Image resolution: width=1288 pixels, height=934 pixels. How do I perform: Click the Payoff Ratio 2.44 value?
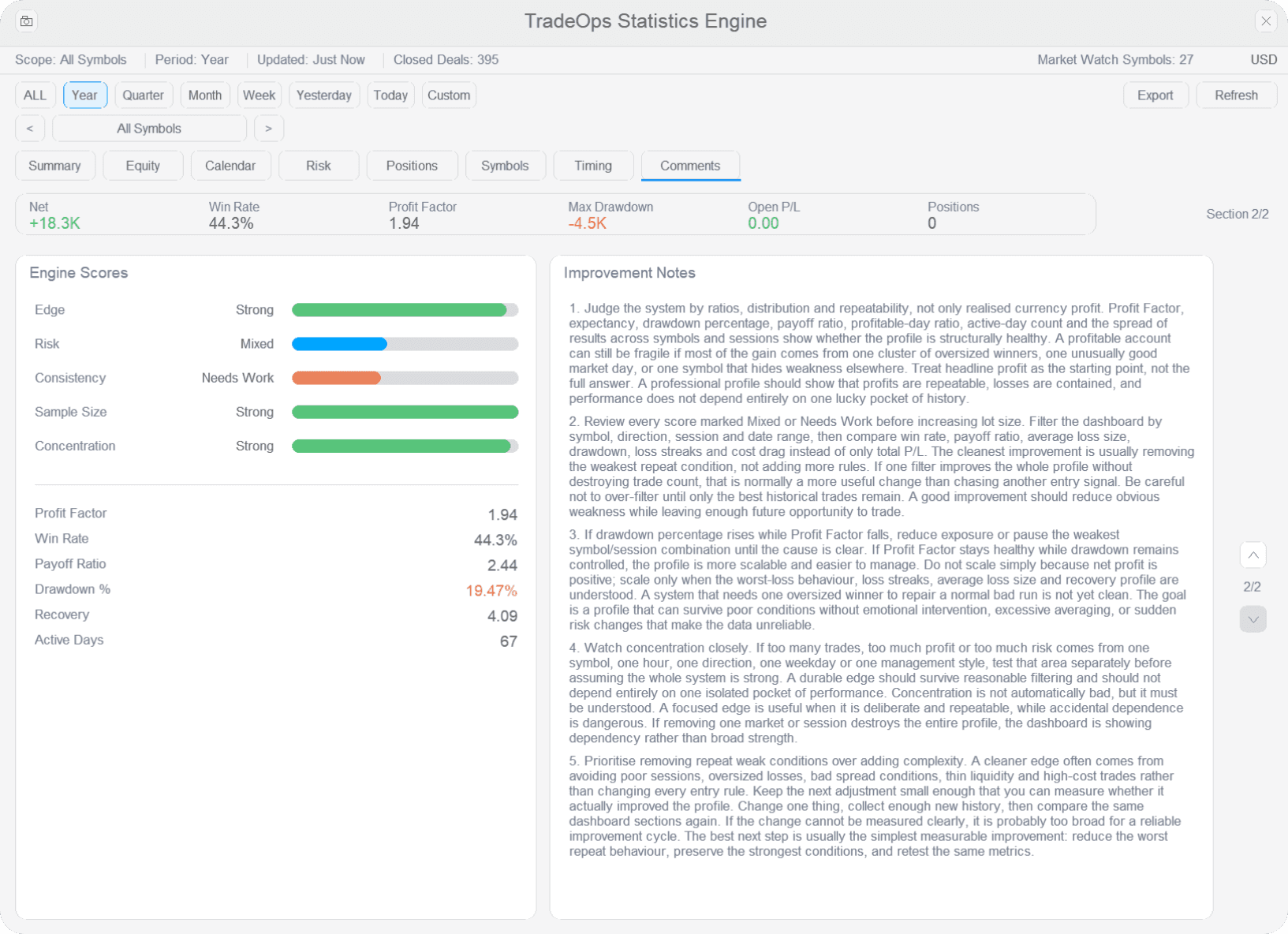502,566
